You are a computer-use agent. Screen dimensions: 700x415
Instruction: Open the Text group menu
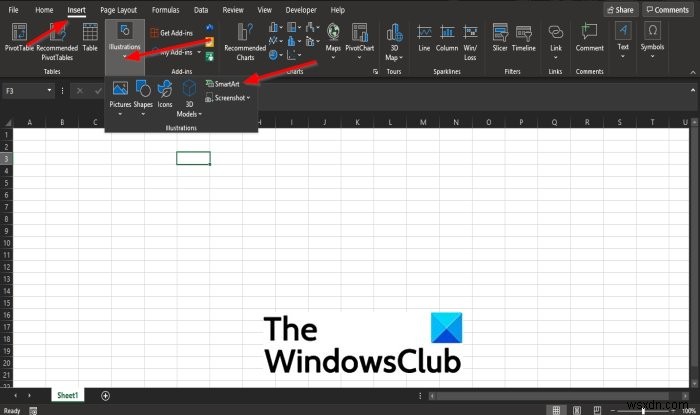(x=623, y=41)
